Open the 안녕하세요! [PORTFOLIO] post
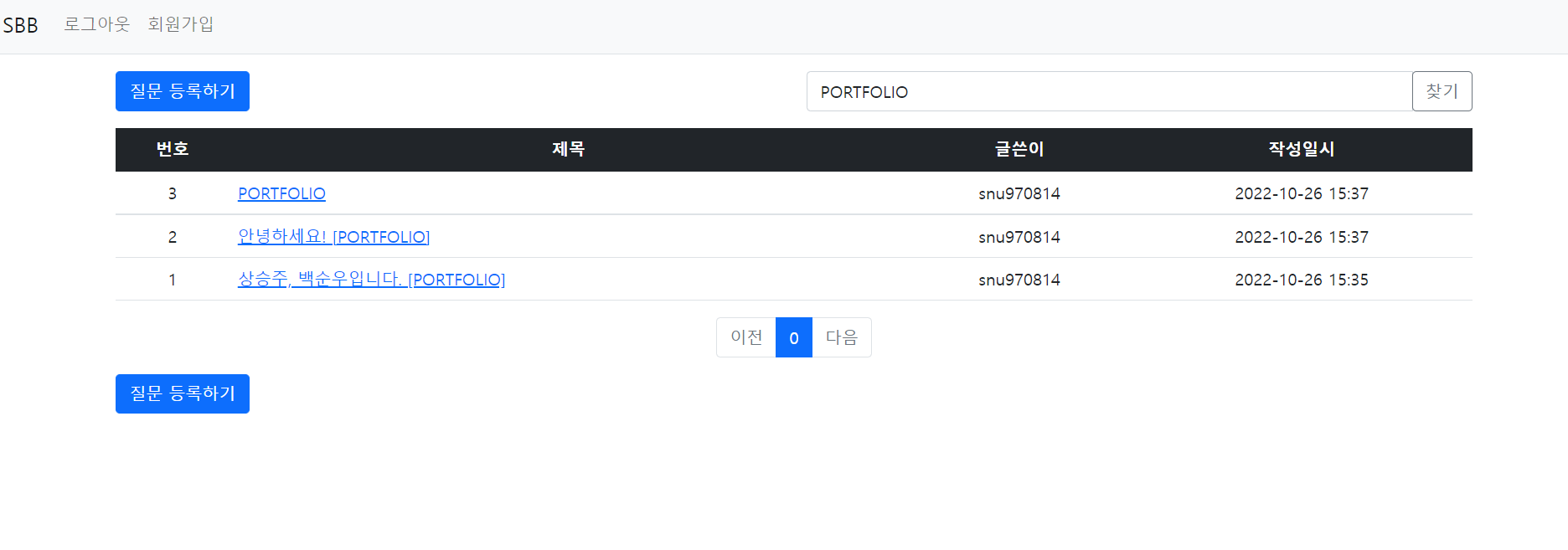The image size is (1568, 550). pyautogui.click(x=333, y=237)
